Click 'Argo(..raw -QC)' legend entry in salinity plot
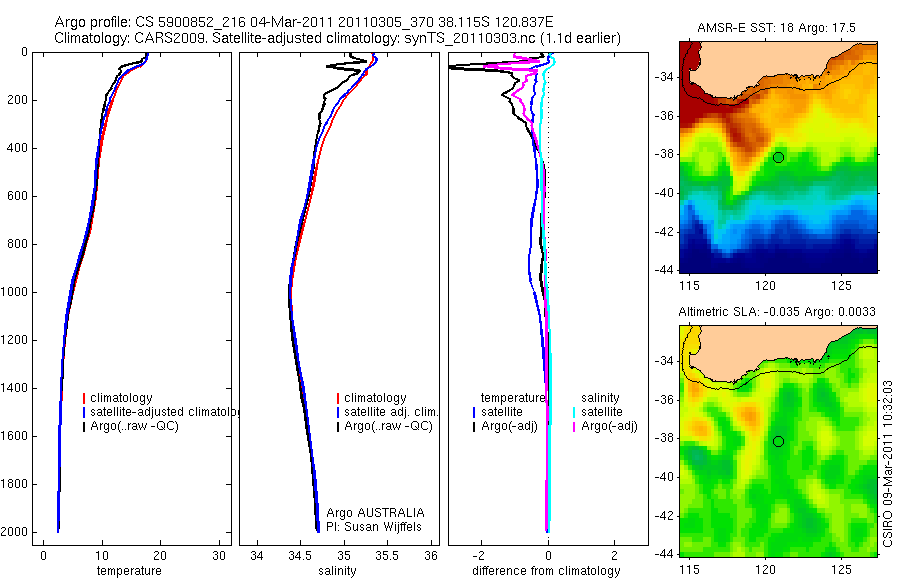 385,426
